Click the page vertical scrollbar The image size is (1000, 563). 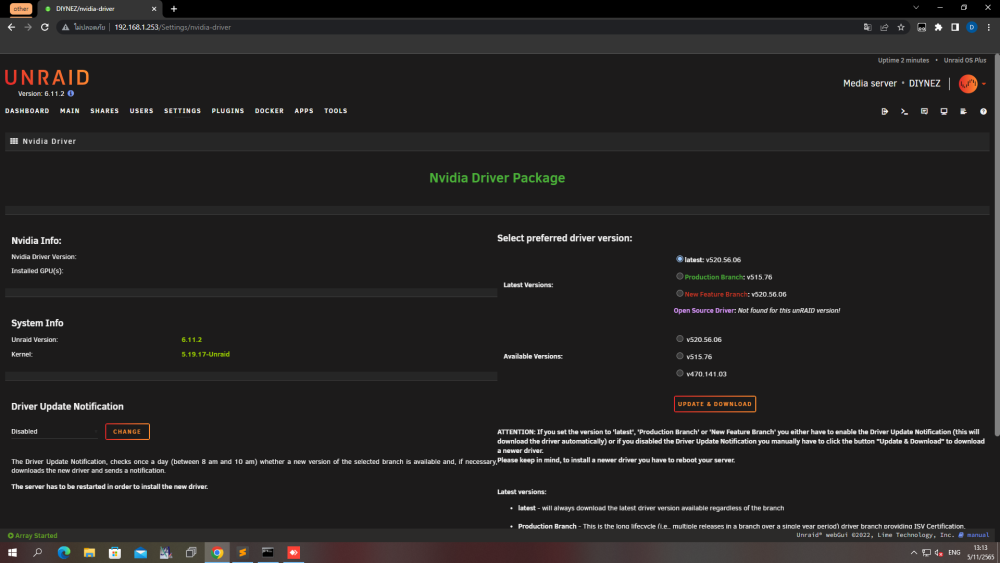tap(996, 245)
